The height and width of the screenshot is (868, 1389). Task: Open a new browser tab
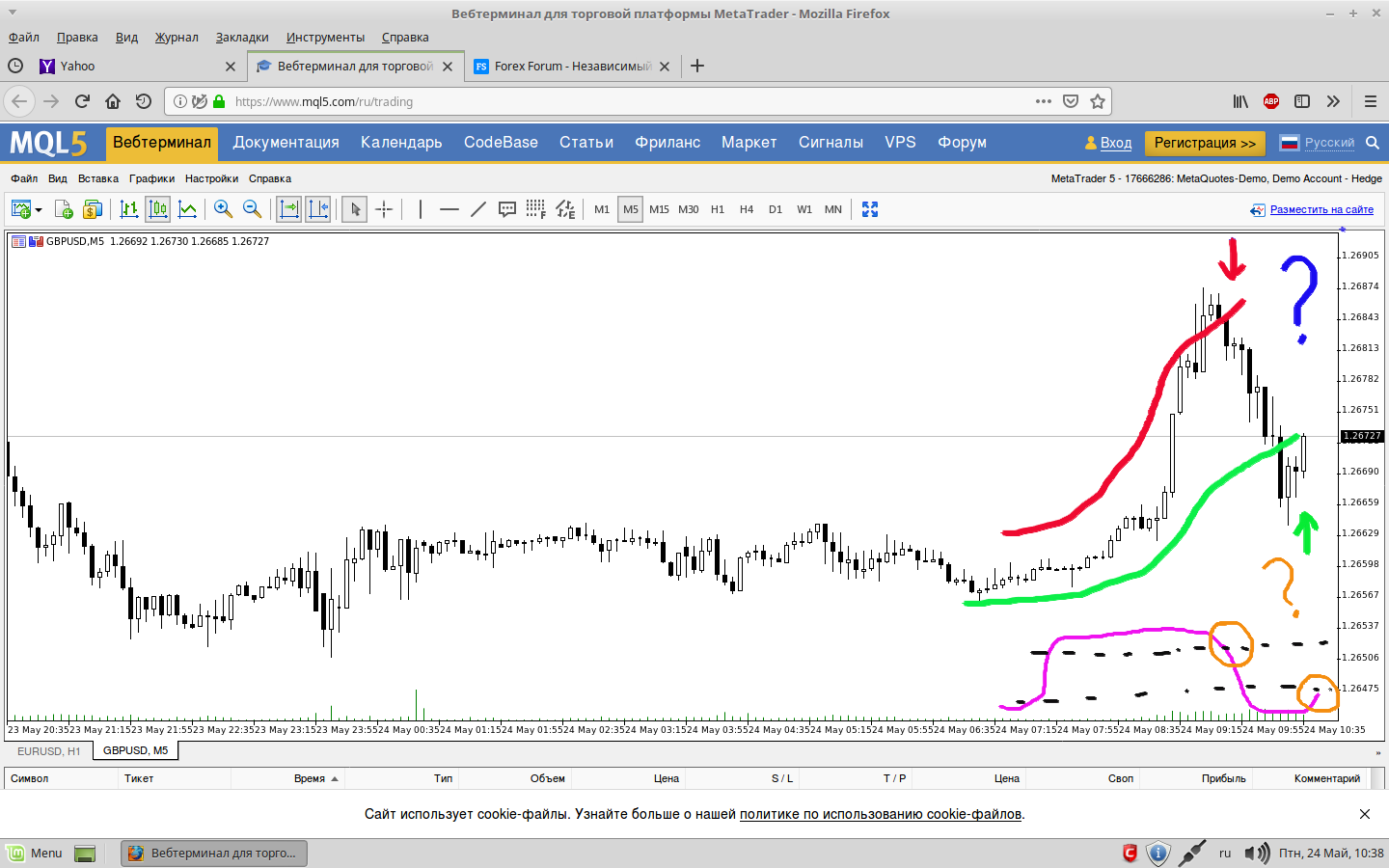(x=697, y=66)
